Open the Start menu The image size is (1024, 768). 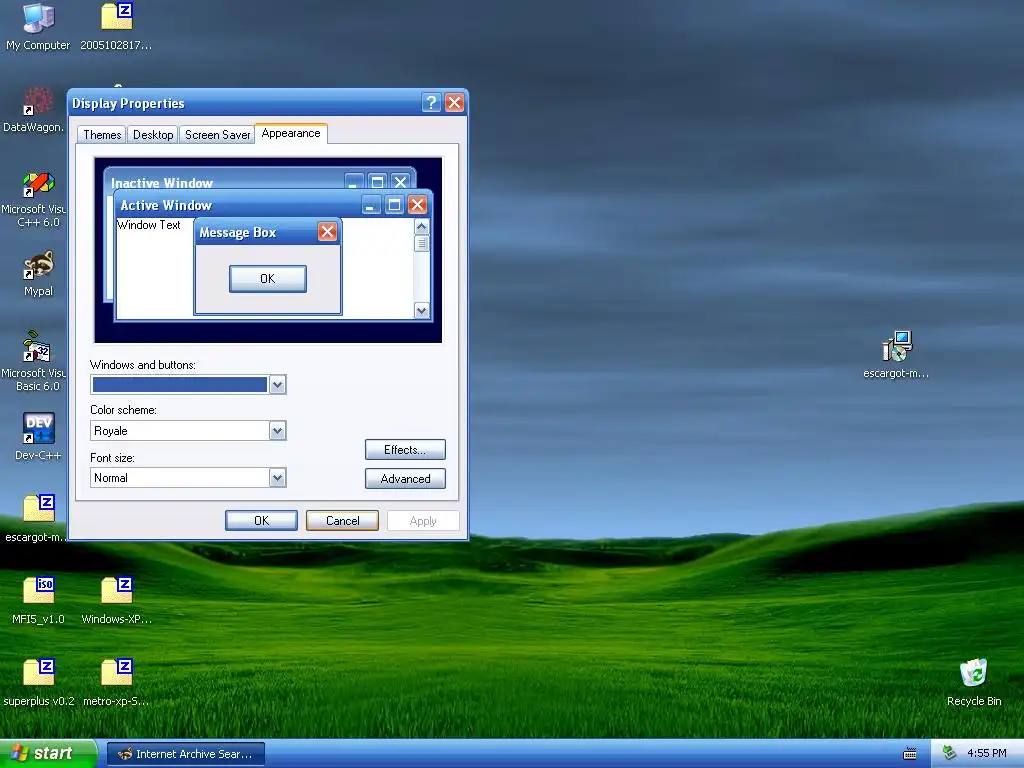point(48,754)
